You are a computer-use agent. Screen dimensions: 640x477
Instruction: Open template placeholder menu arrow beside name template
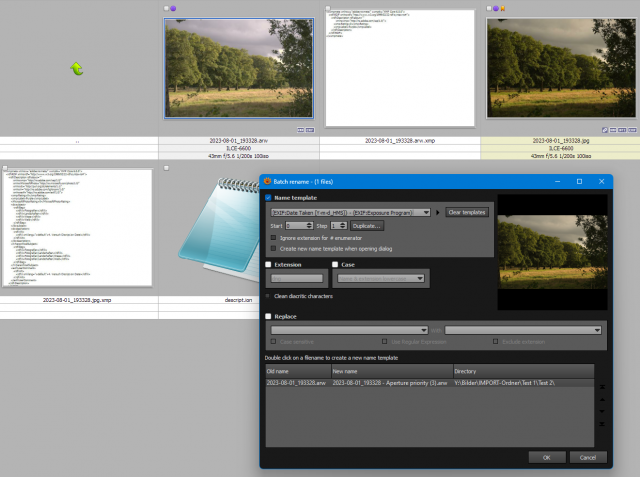coord(438,213)
